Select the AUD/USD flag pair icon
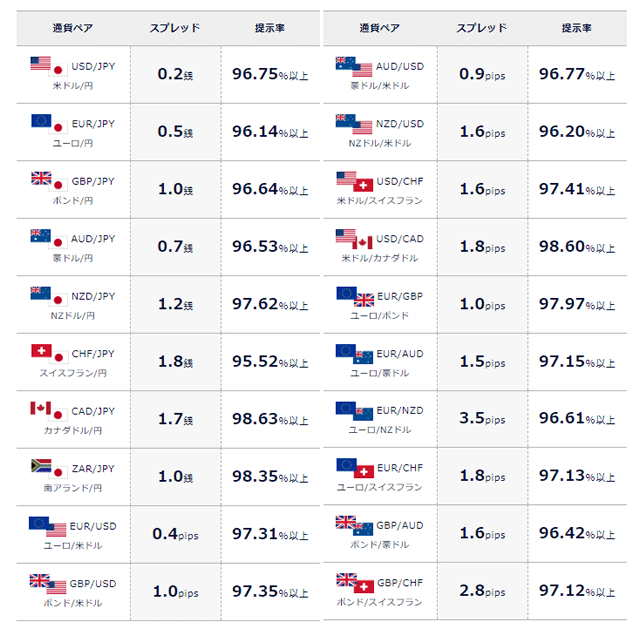Image resolution: width=640 pixels, height=629 pixels. point(354,67)
